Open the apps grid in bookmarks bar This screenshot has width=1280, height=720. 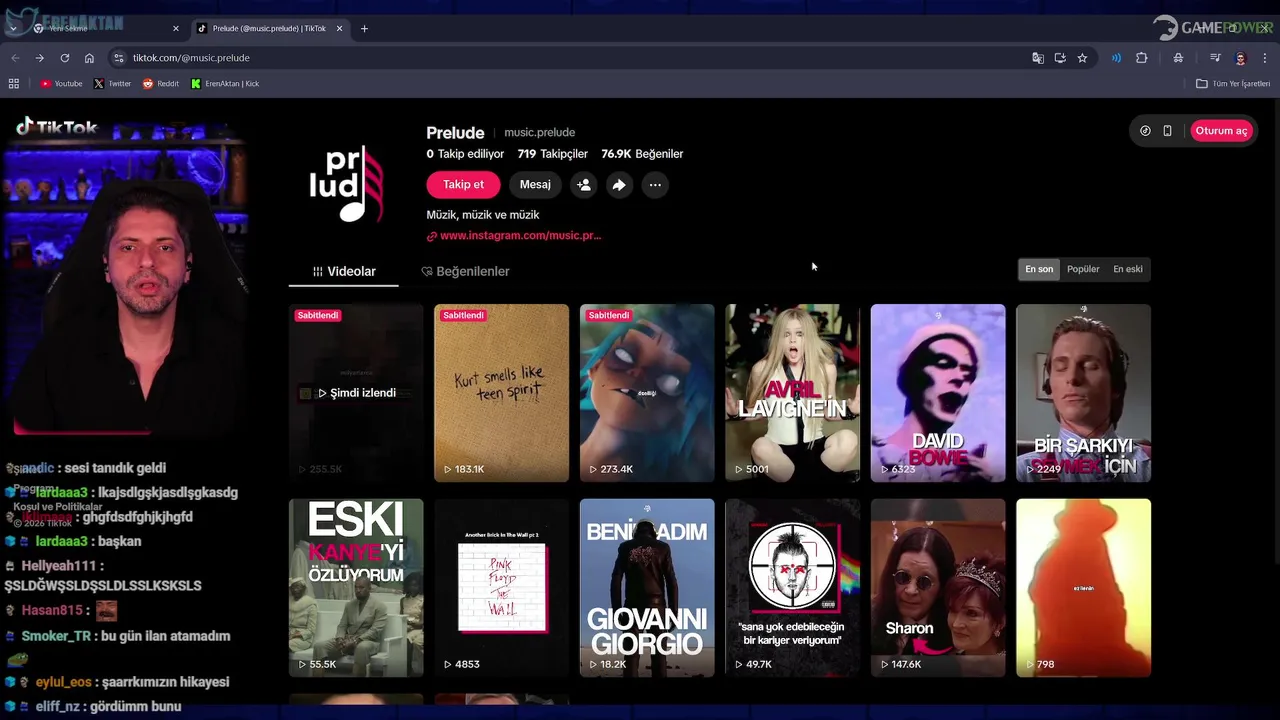[x=14, y=84]
